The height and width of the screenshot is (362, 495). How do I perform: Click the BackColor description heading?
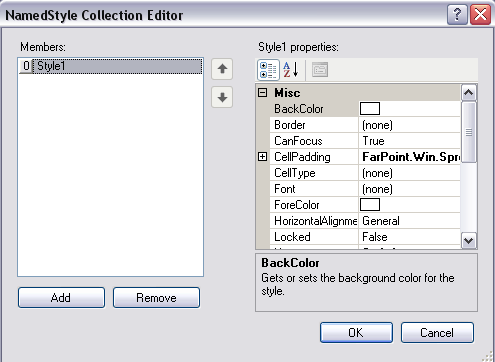[x=290, y=263]
